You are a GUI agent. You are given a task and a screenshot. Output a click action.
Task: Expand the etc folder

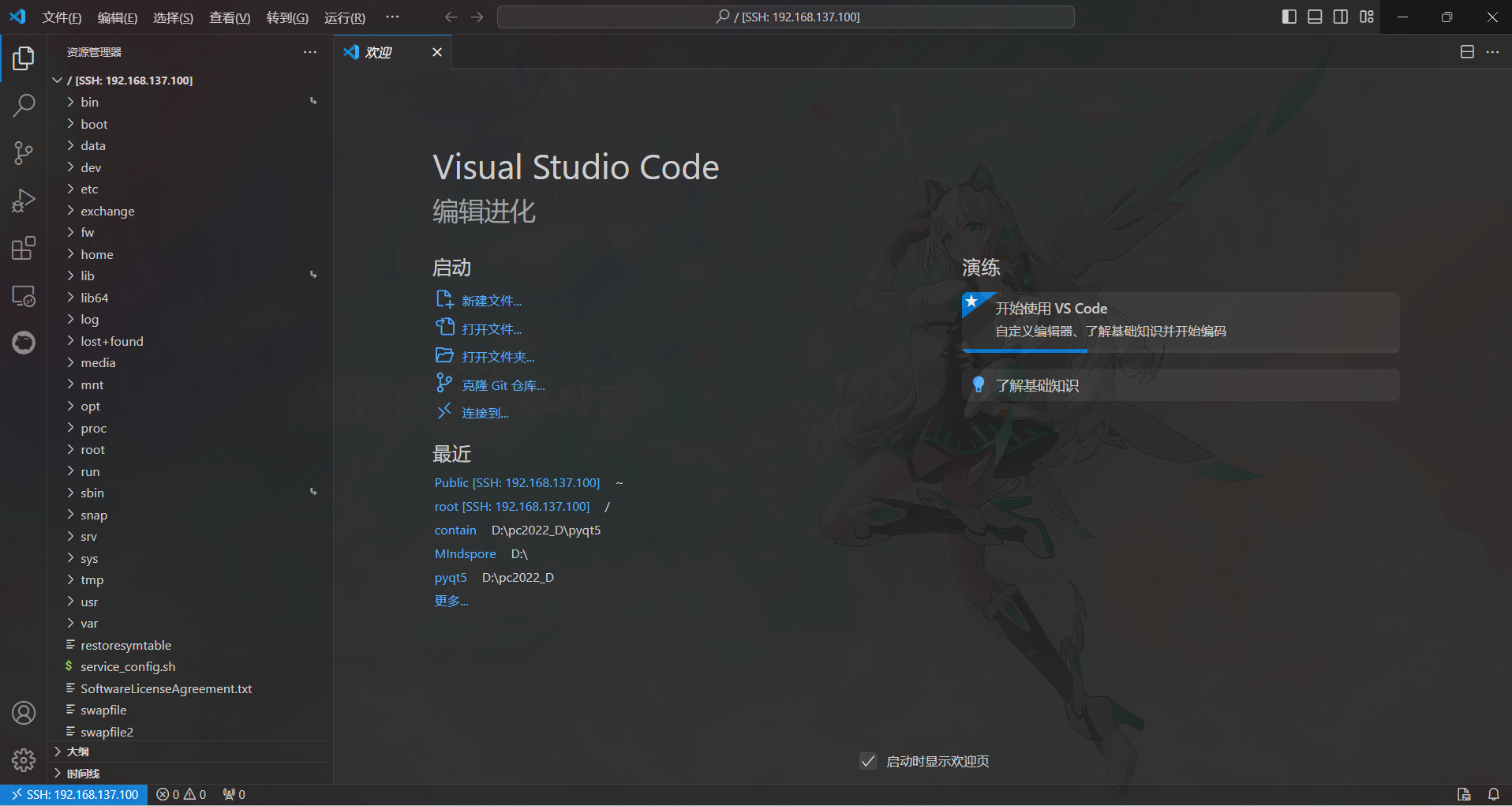pos(191,189)
